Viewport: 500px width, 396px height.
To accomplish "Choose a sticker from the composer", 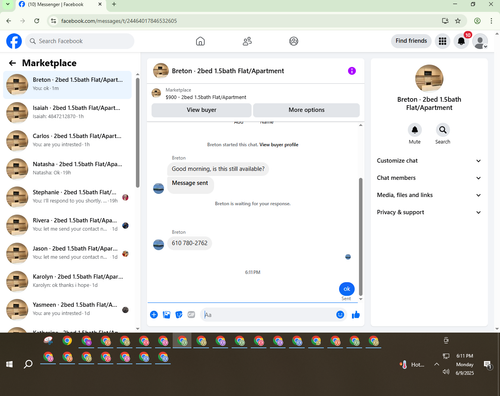I will (179, 315).
